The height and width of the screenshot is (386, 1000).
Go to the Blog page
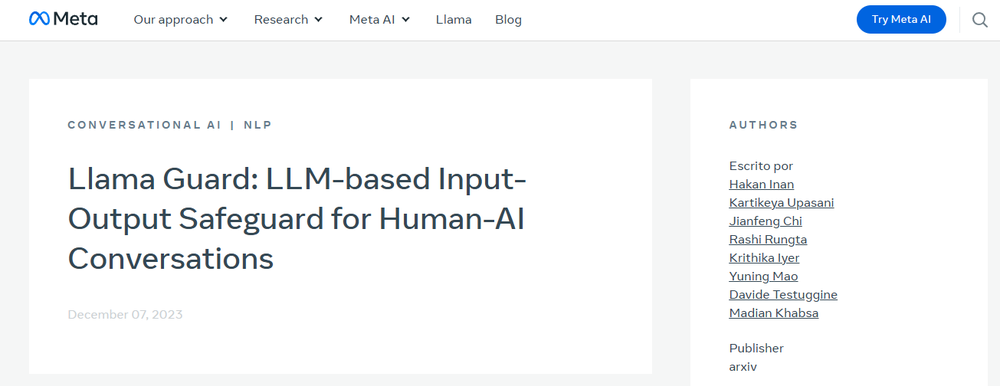(508, 20)
